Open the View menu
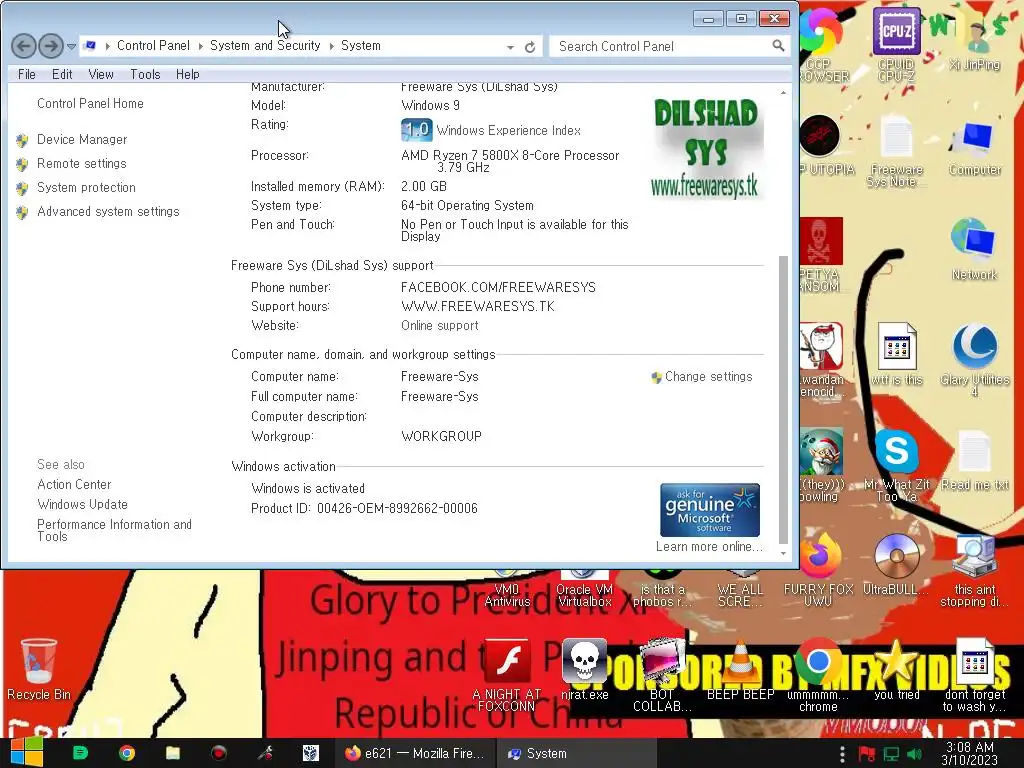The height and width of the screenshot is (768, 1024). [x=101, y=74]
